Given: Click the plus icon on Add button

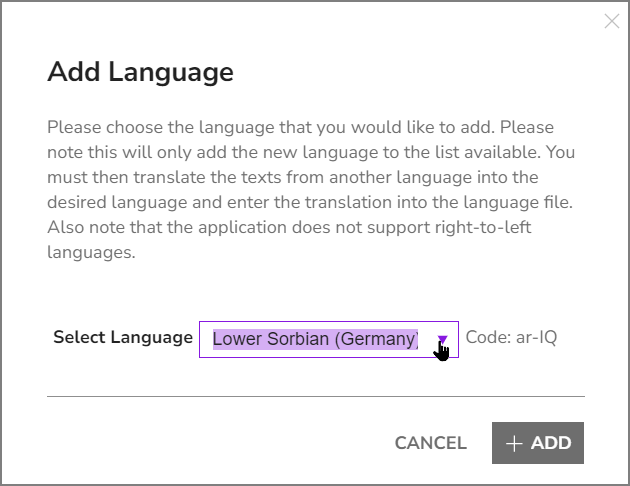Looking at the screenshot, I should click(514, 444).
